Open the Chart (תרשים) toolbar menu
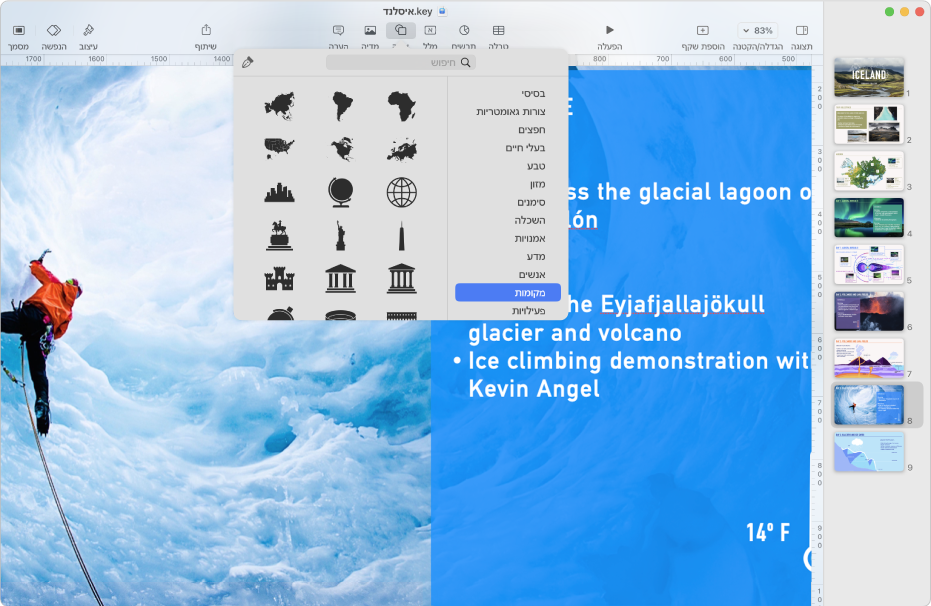Screen dimensions: 931x606 [x=464, y=30]
